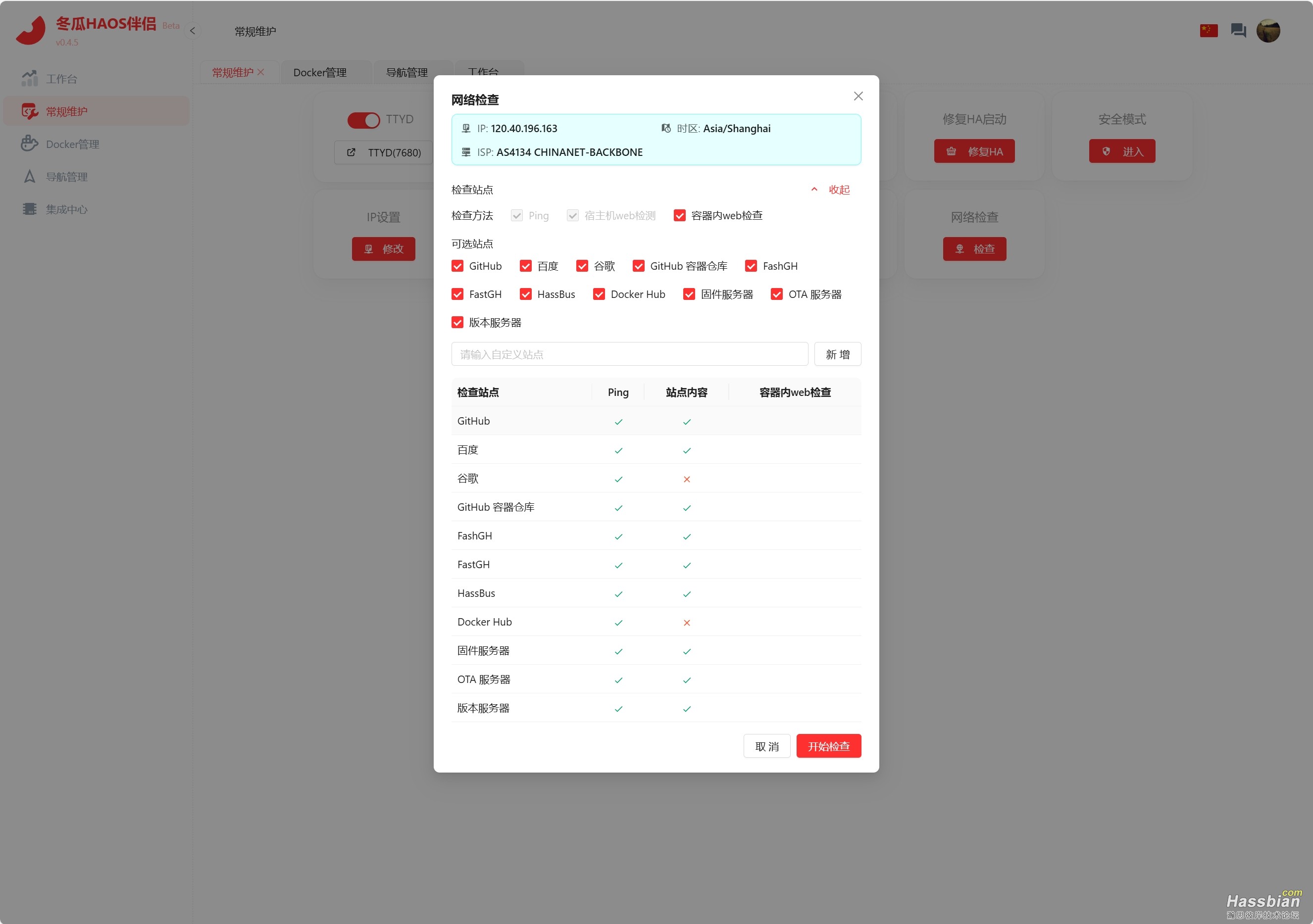Click ISP value AS4134 CHINANET-BACKBONE
Image resolution: width=1313 pixels, height=924 pixels.
[x=569, y=152]
